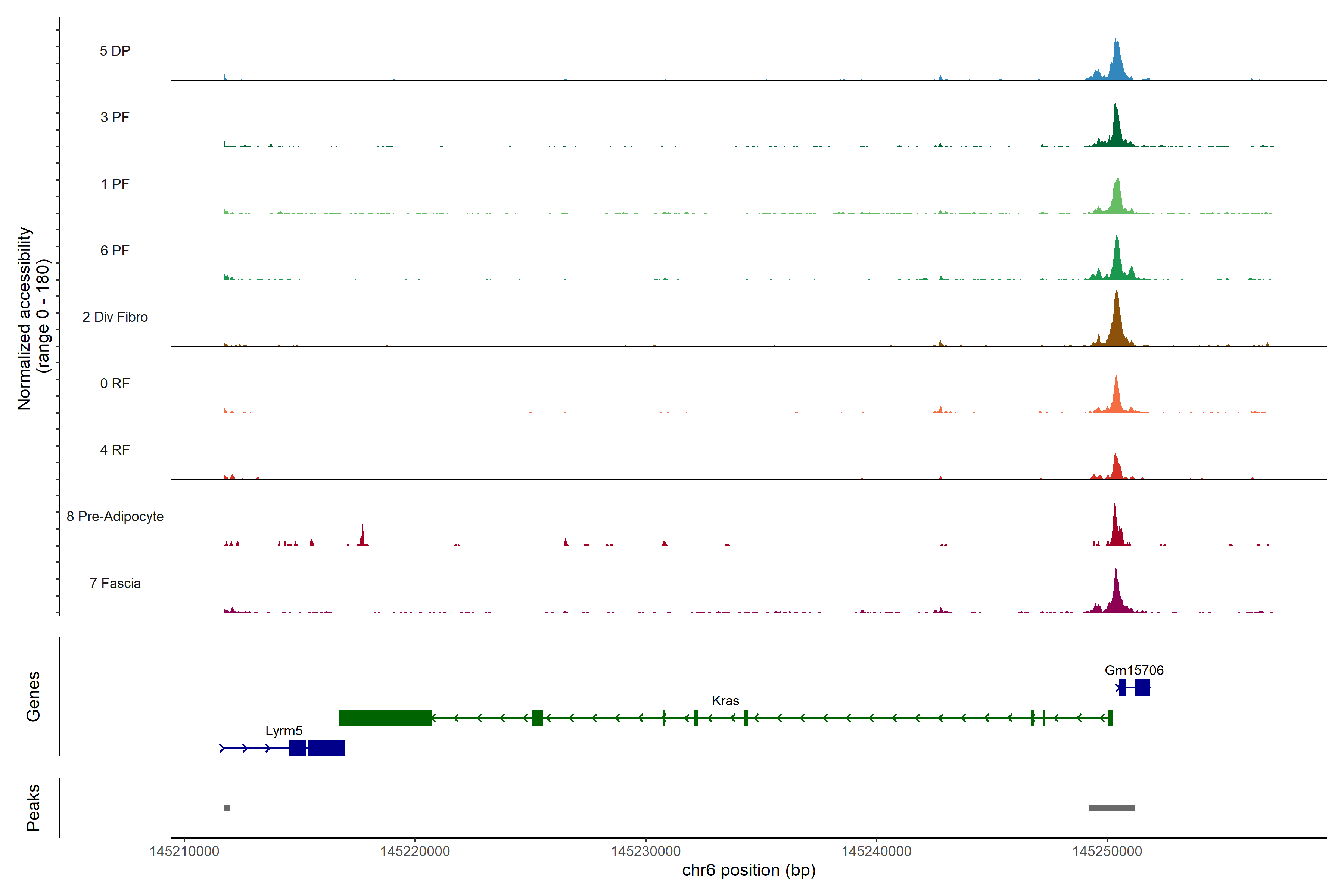This screenshot has width=1344, height=896.
Task: Click the 5 DP track label
Action: (115, 51)
